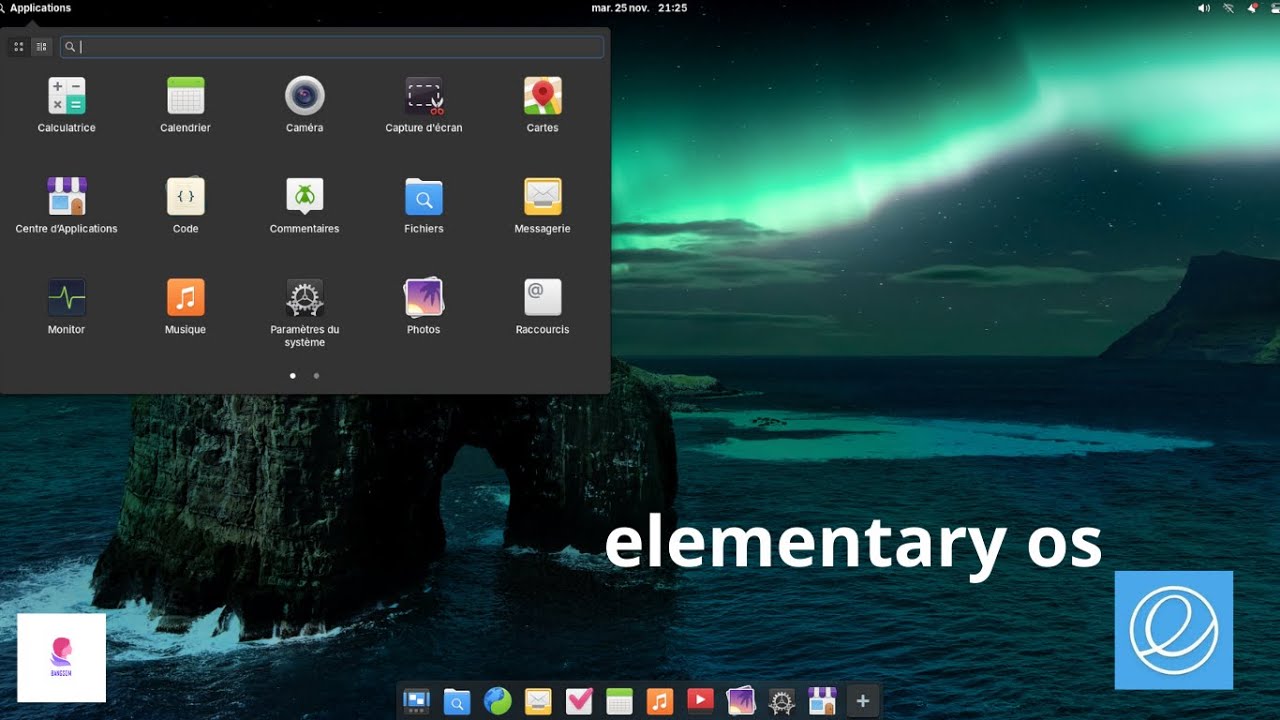The height and width of the screenshot is (720, 1280).
Task: Launch Calendrier in the applications grid
Action: (x=185, y=104)
